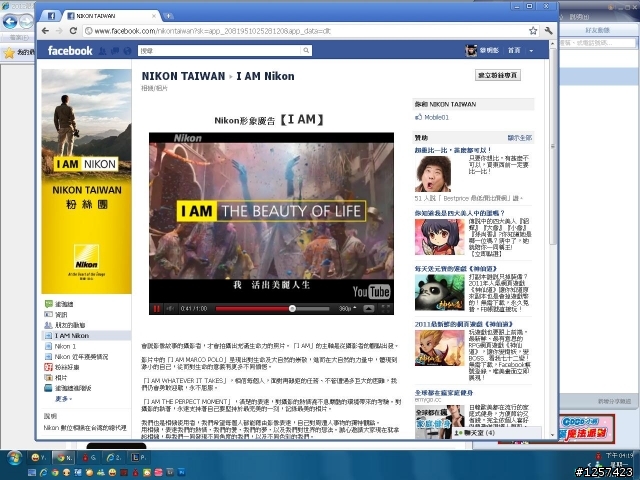Click the Lightroom quick launch icon
Viewport: 640px width, 480px height.
(x=169, y=473)
